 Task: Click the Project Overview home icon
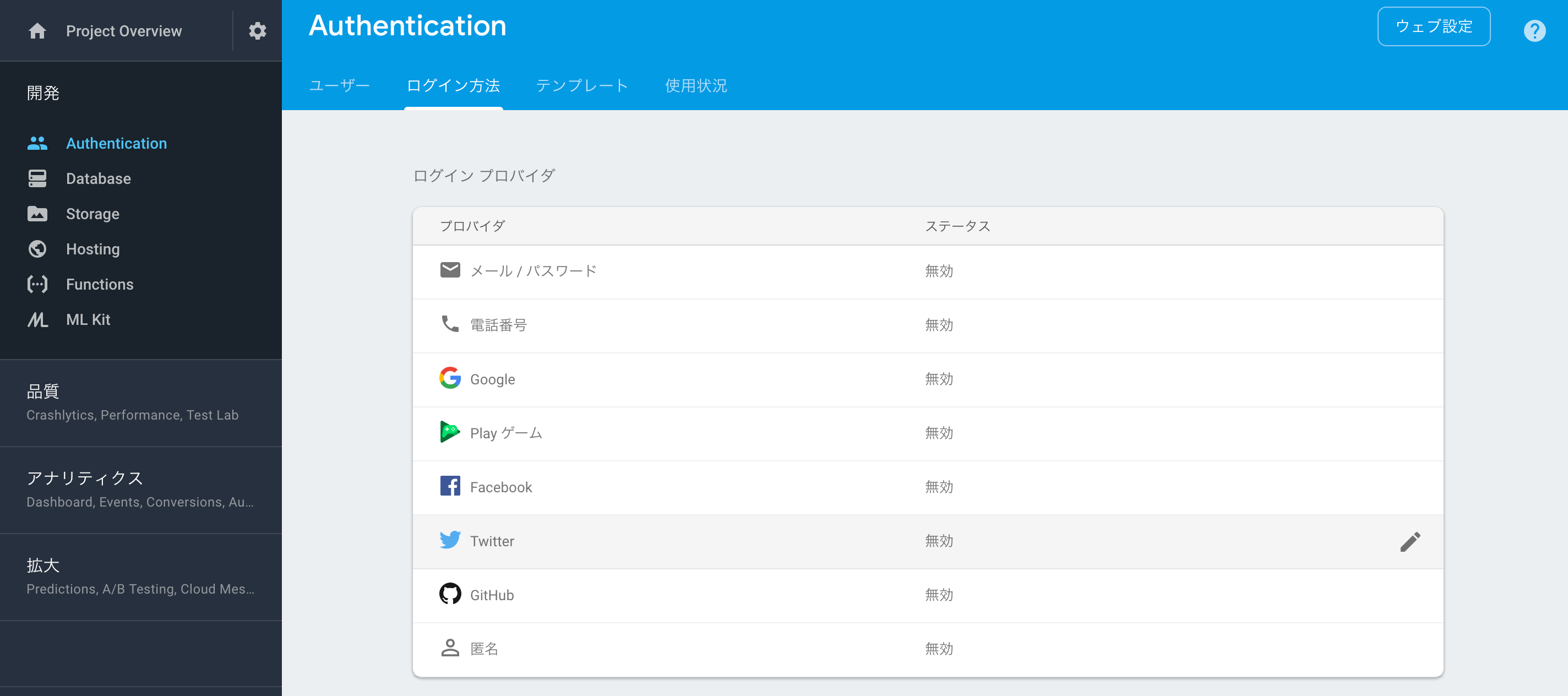pos(37,31)
